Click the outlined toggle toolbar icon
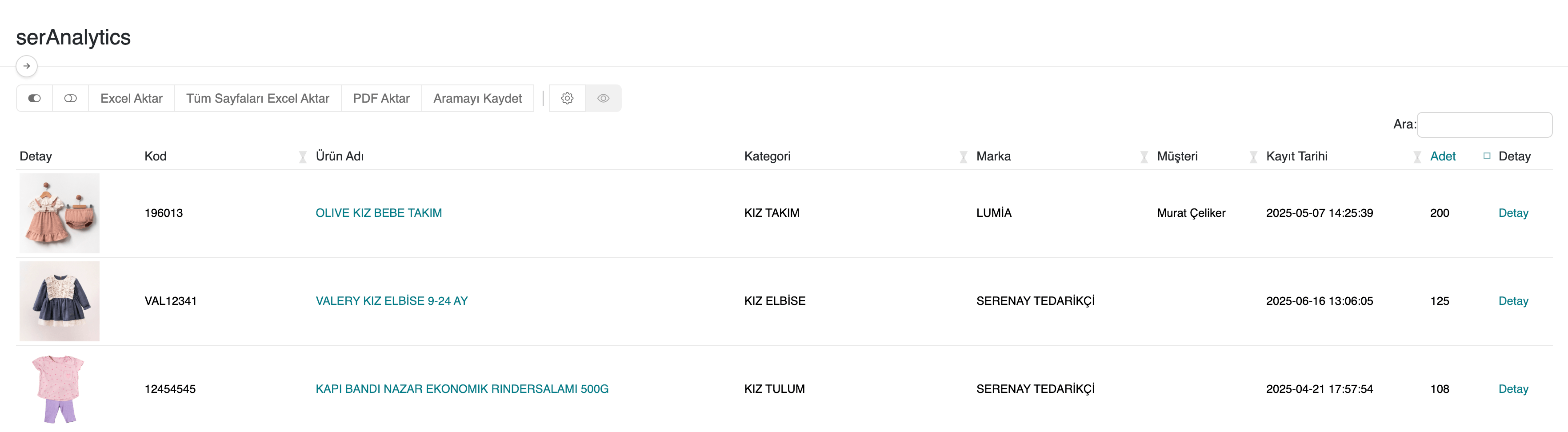The image size is (1568, 432). (71, 98)
